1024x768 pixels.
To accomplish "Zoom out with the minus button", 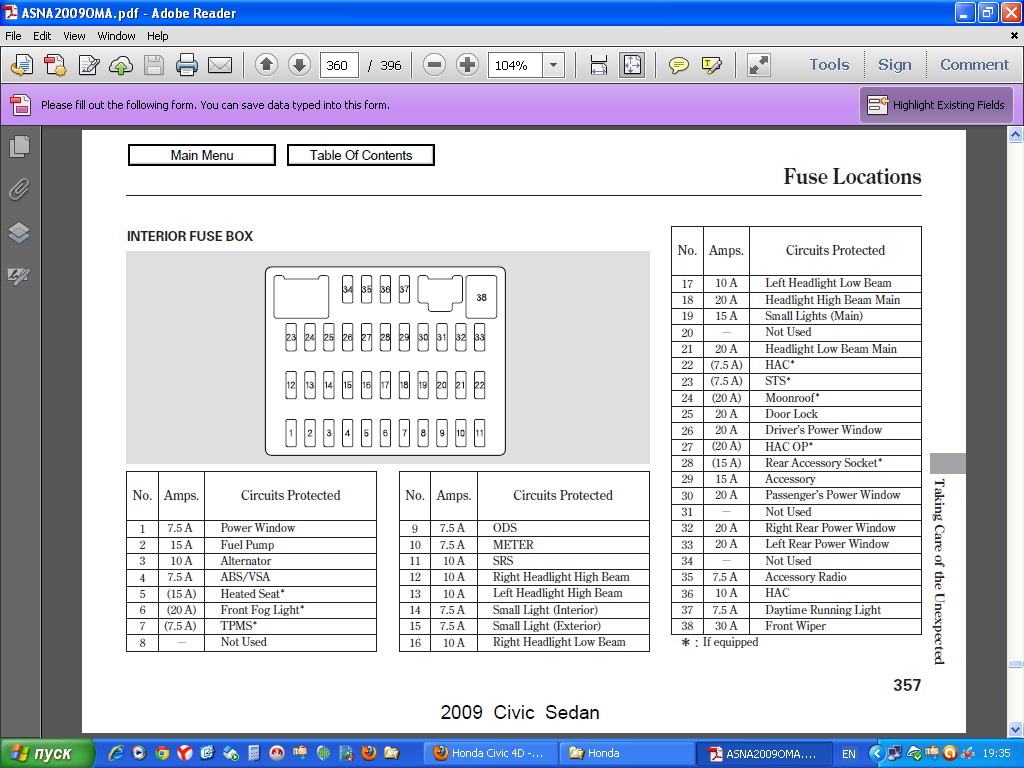I will [434, 65].
